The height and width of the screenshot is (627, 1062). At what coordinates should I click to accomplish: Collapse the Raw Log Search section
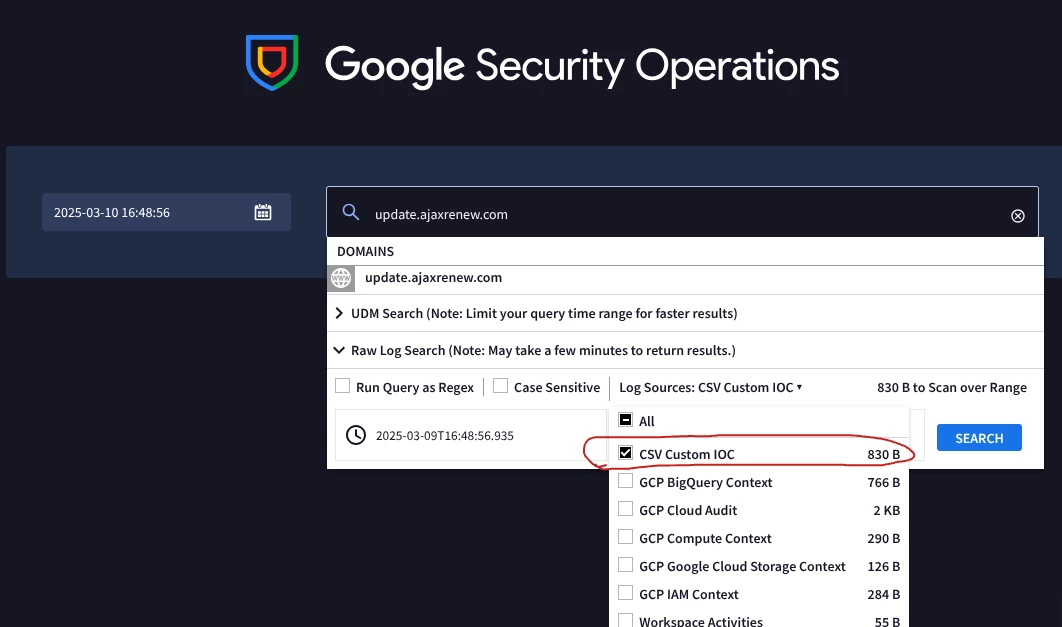coord(339,350)
